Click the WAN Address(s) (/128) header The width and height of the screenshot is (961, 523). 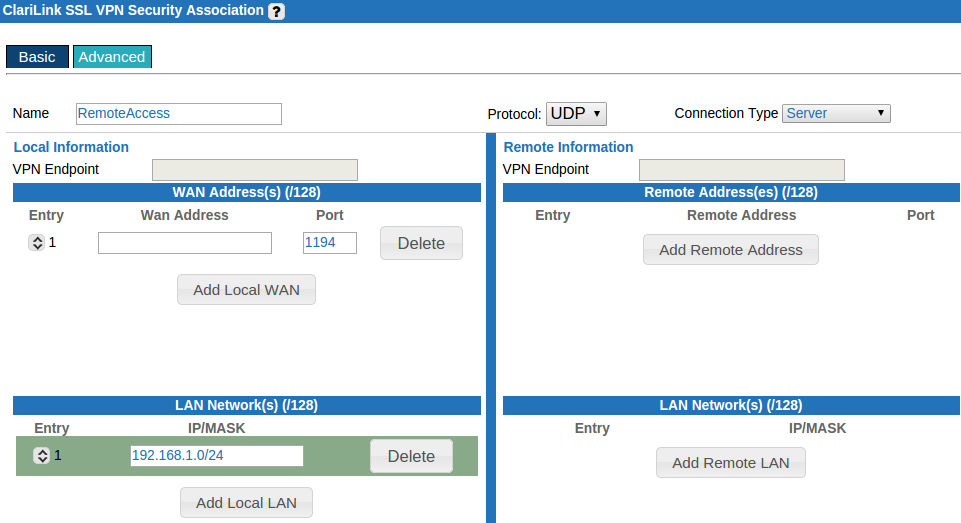point(247,193)
